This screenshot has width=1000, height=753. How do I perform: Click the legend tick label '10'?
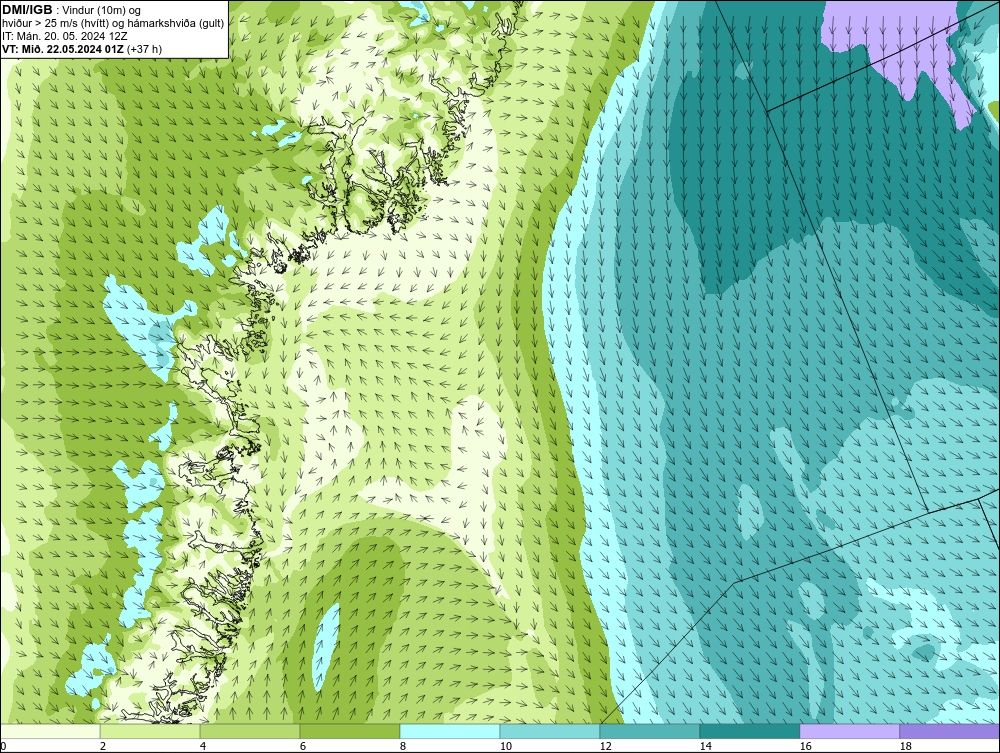[506, 746]
